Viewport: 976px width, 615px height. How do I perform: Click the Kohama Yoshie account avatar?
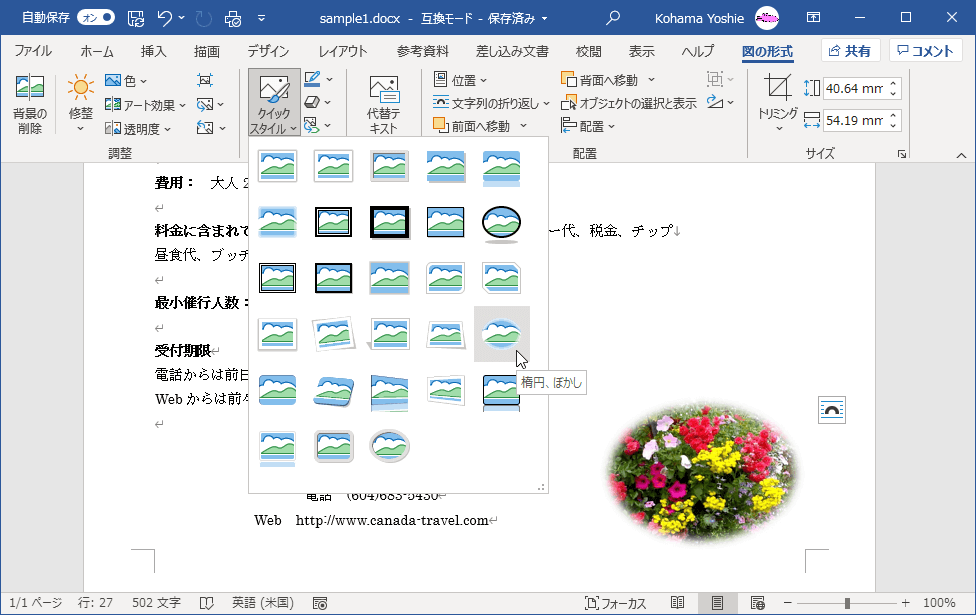767,18
